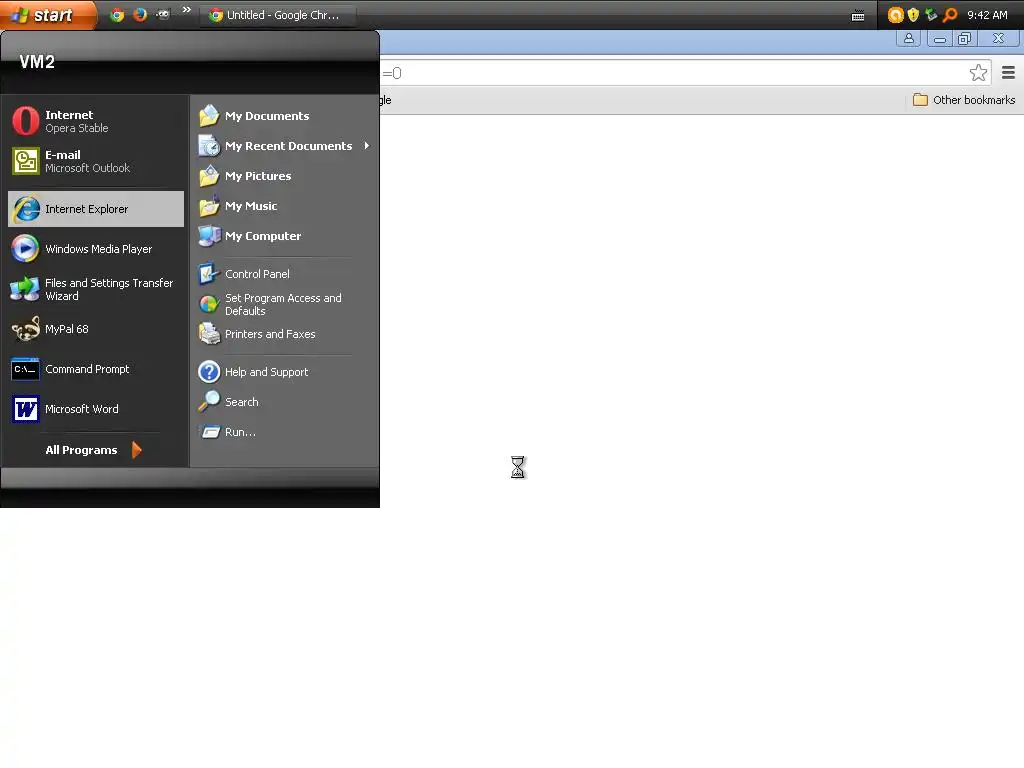The height and width of the screenshot is (768, 1024).
Task: Open Set Program Access and Defaults
Action: pos(285,304)
